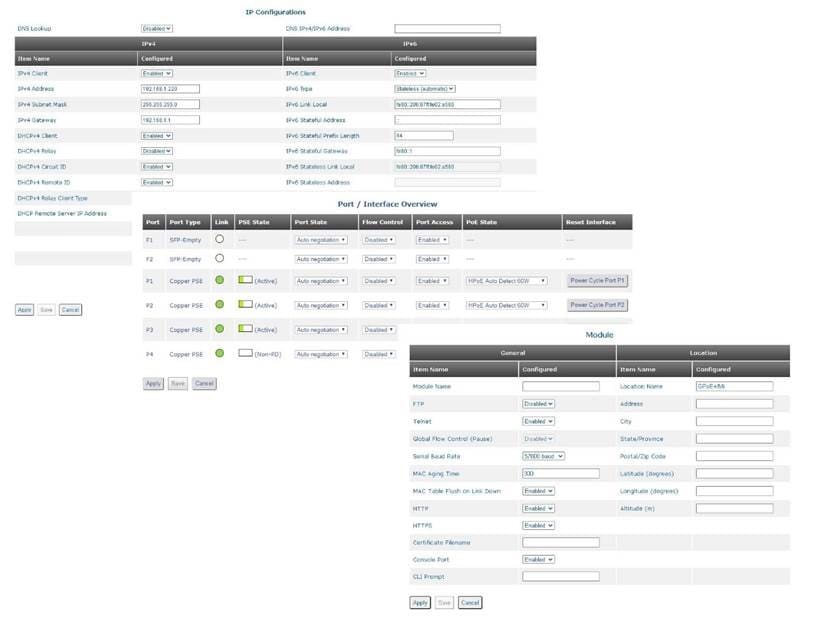Click Cancel below the Port Overview table

click(204, 383)
